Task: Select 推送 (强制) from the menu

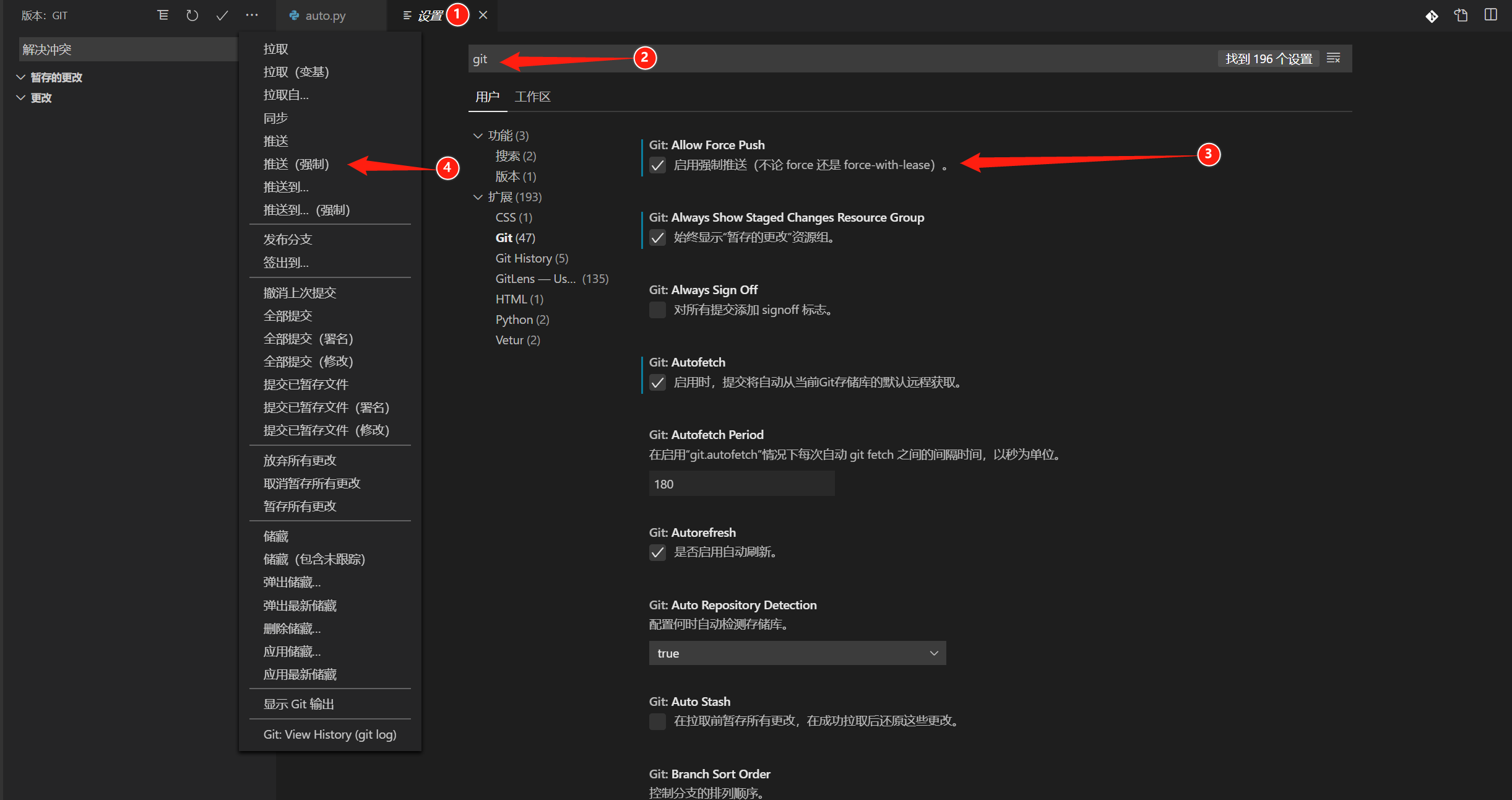Action: click(296, 164)
